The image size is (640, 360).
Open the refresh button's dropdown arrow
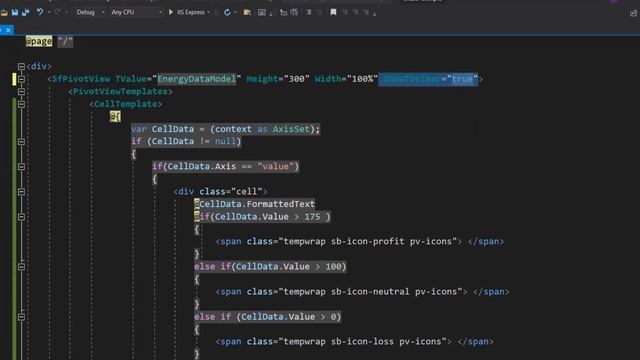tap(235, 13)
